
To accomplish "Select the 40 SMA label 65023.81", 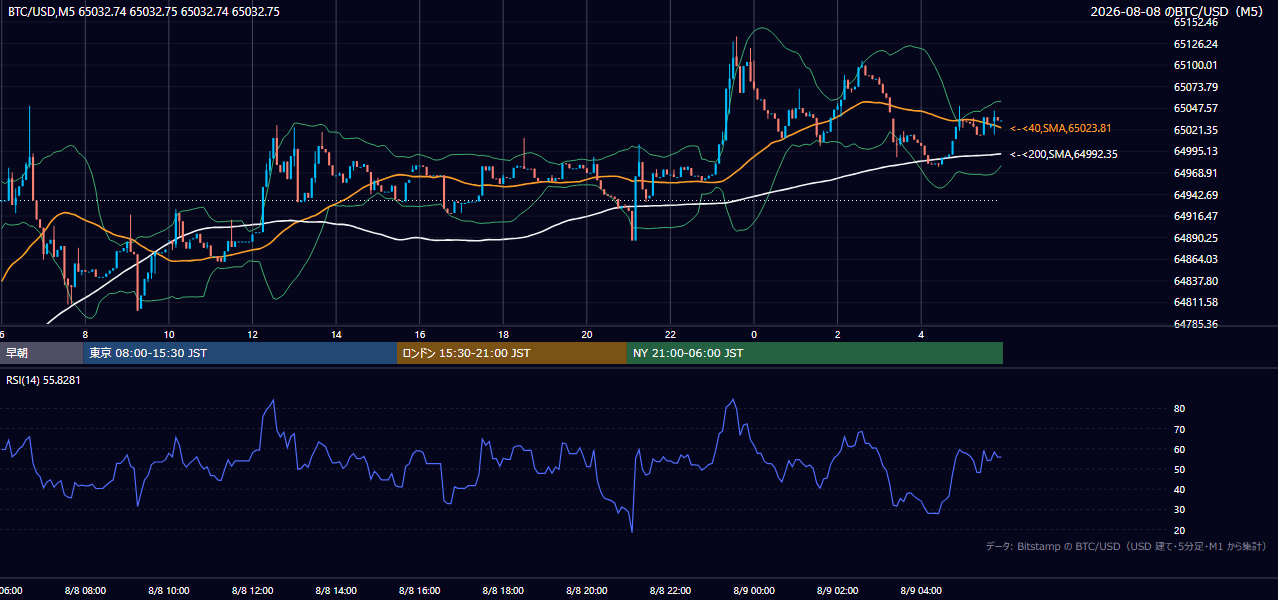I will (1061, 128).
